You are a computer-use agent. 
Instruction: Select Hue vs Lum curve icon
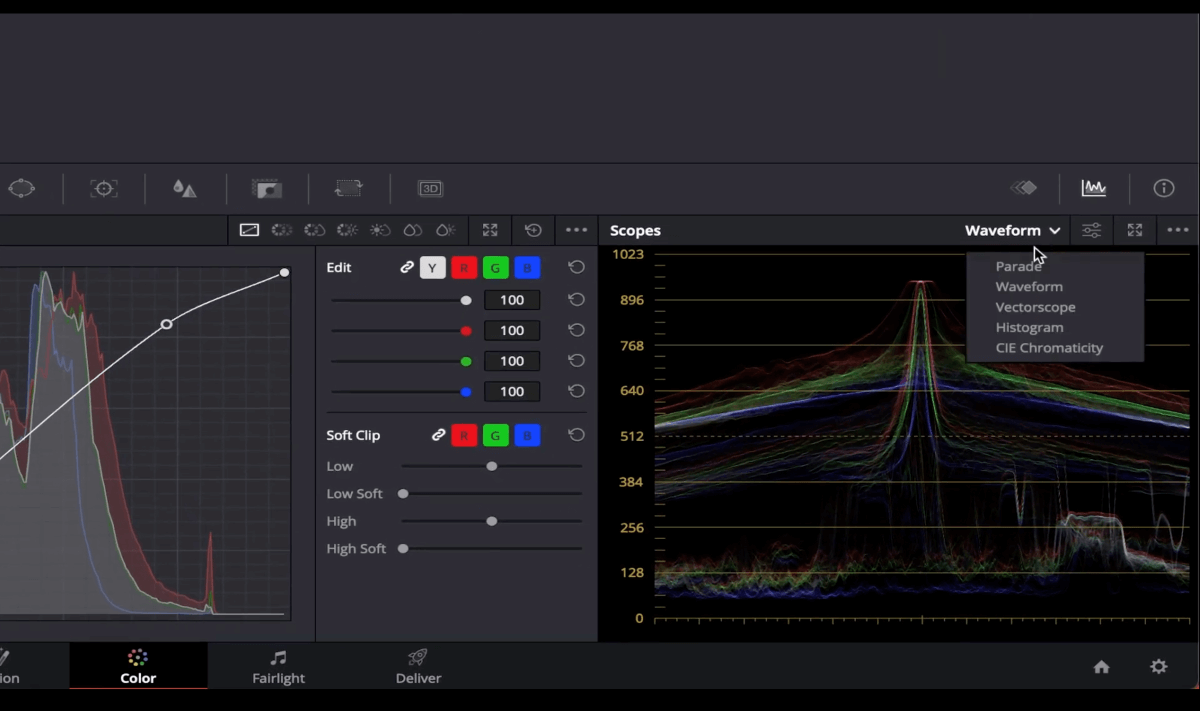click(x=347, y=230)
